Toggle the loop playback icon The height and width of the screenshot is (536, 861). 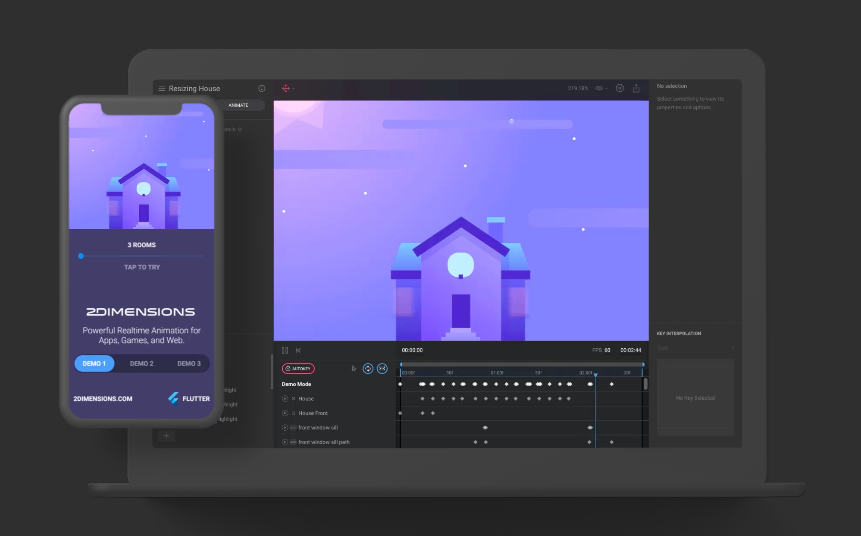click(x=368, y=368)
